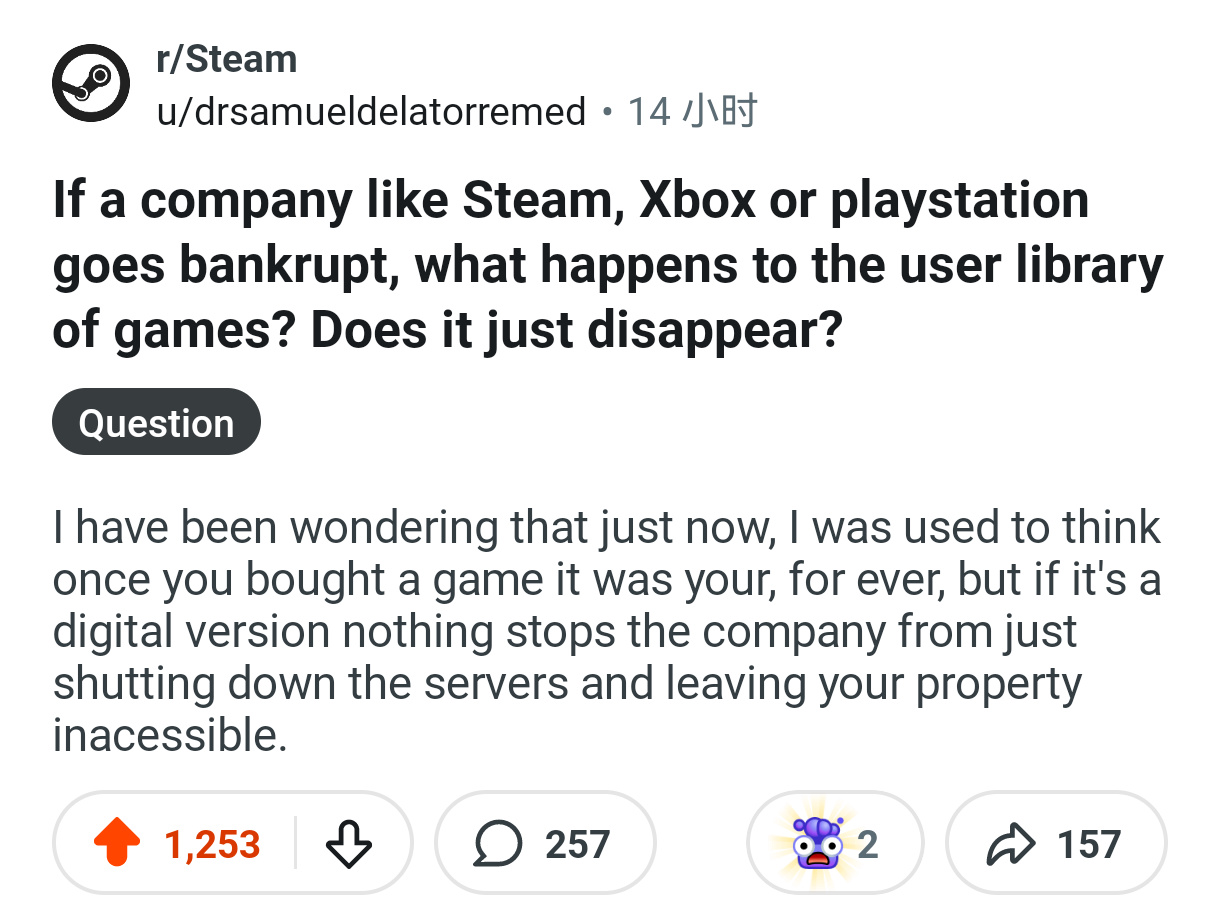Tap the mind-blown award emoji icon
Viewport: 1218px width, 911px height.
tap(818, 842)
